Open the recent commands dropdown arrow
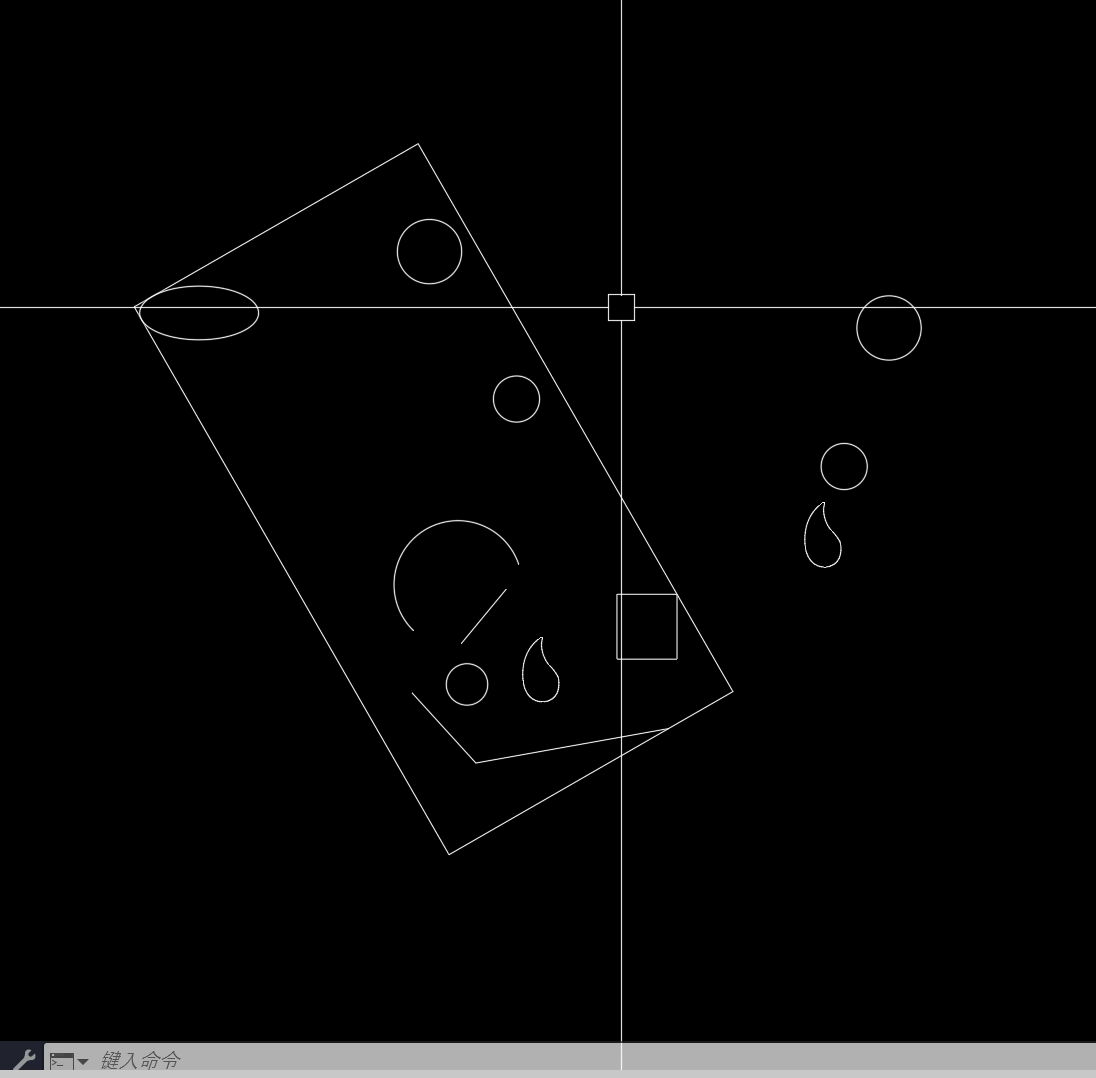Image resolution: width=1096 pixels, height=1078 pixels. [x=83, y=1061]
